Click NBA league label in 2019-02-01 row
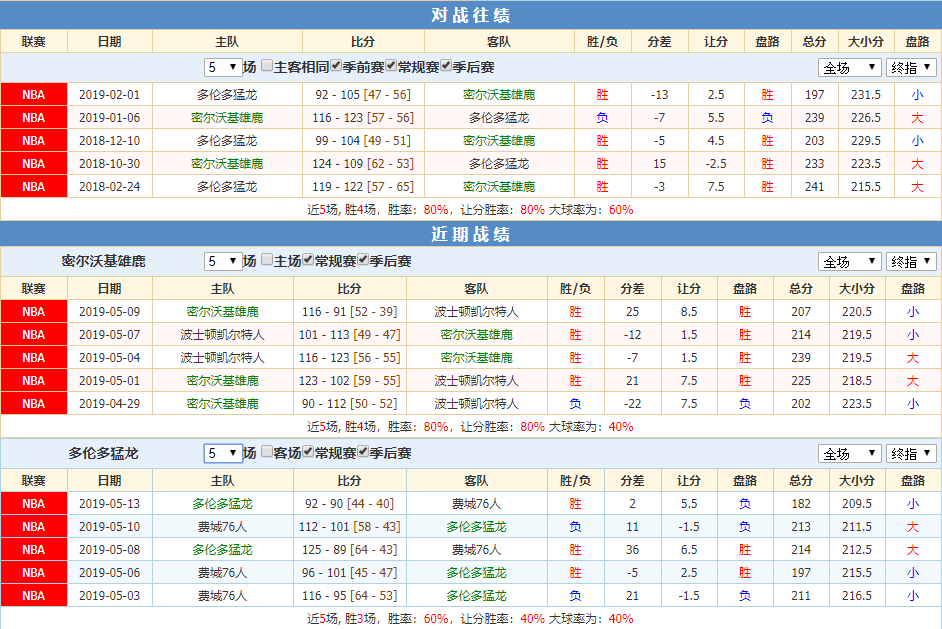The image size is (942, 629). [34, 95]
